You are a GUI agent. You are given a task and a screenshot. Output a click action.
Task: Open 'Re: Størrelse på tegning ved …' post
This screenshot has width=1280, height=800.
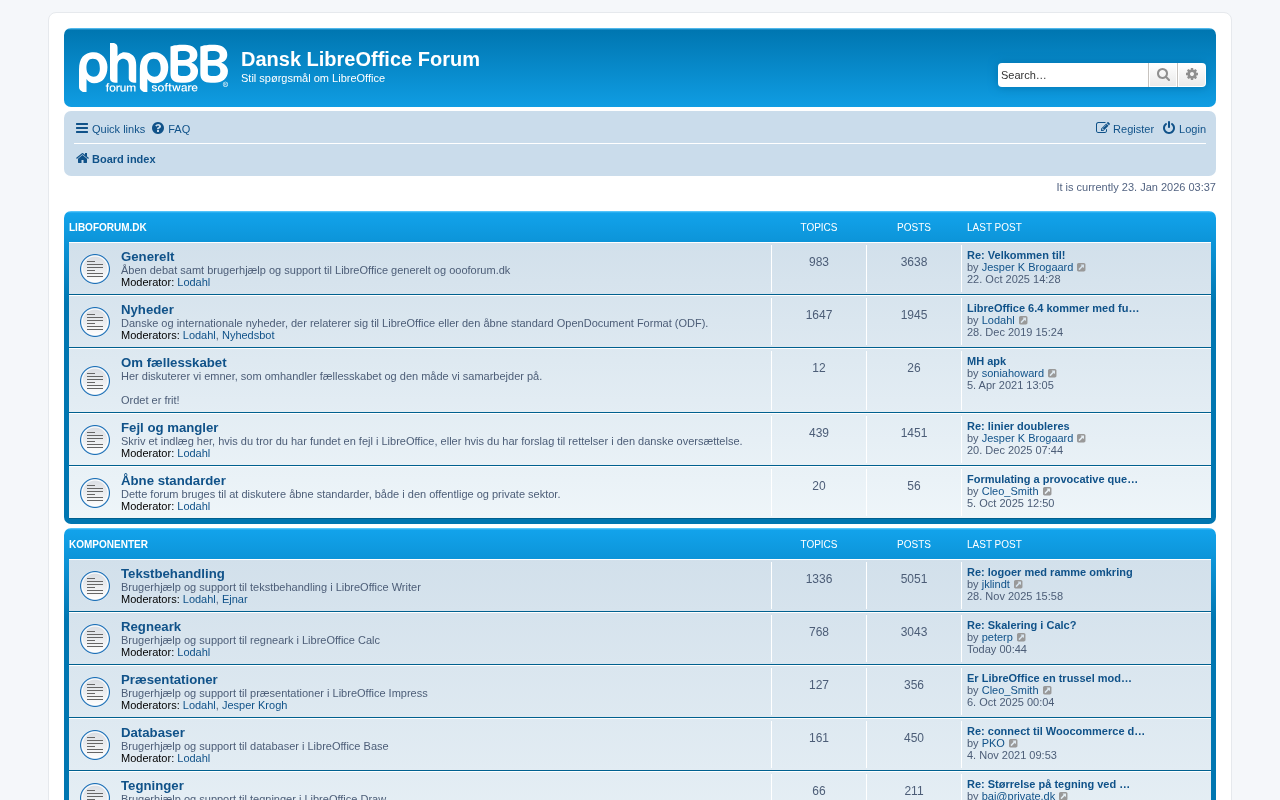[x=1048, y=784]
